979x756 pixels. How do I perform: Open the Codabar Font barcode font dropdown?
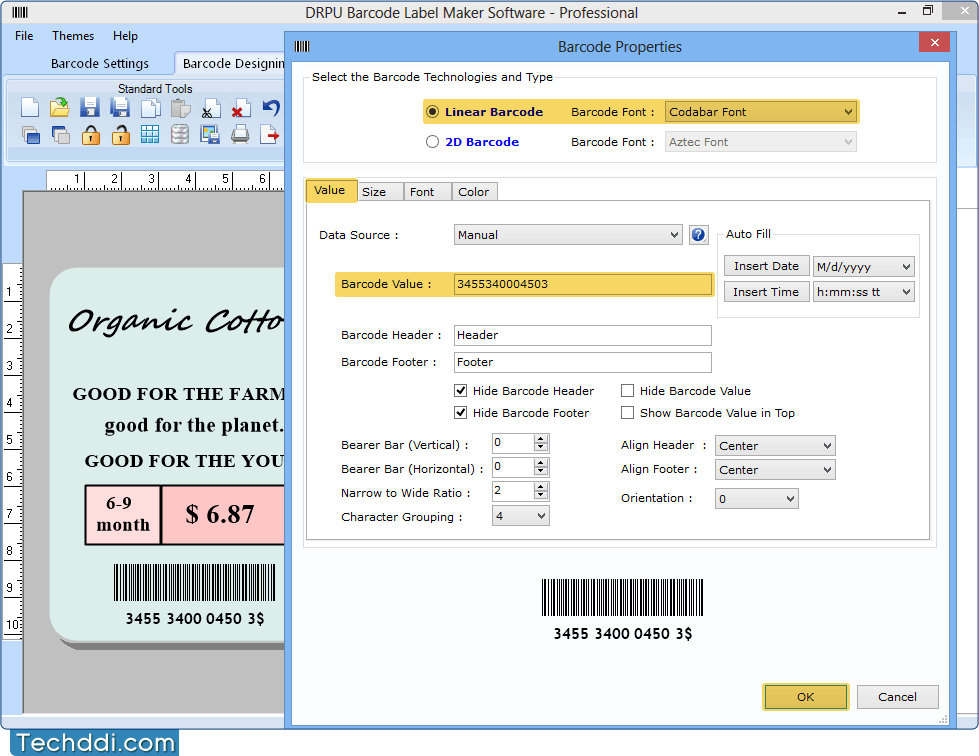click(x=760, y=112)
